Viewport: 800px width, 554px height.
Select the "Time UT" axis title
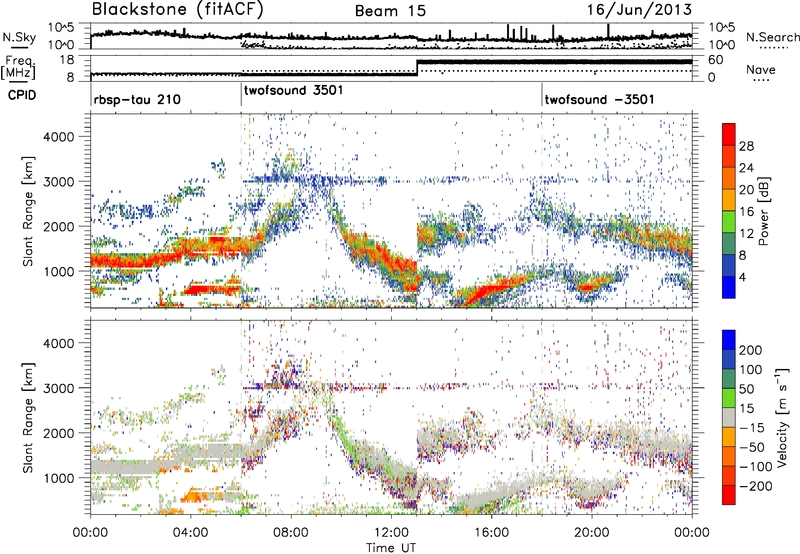click(x=391, y=548)
